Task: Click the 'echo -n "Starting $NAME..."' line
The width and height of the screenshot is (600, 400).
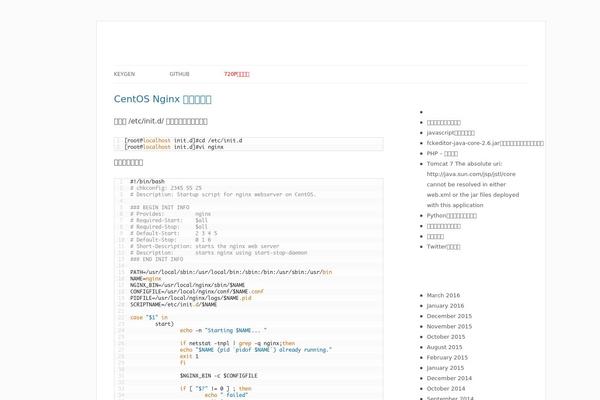Action: [223, 330]
